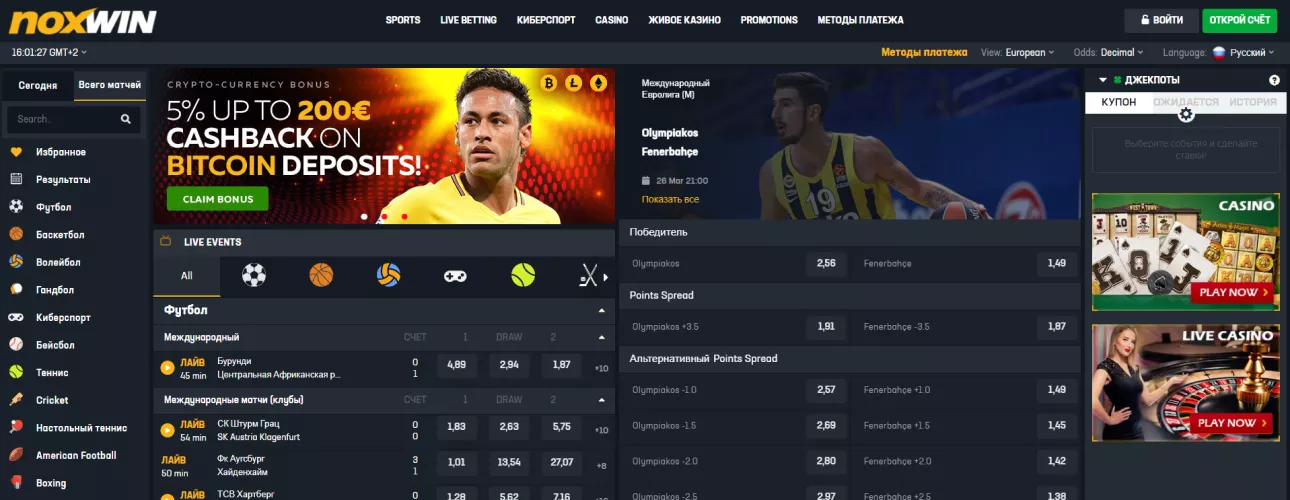Viewport: 1290px width, 500px height.
Task: Open the Language Русский dropdown
Action: (1243, 53)
